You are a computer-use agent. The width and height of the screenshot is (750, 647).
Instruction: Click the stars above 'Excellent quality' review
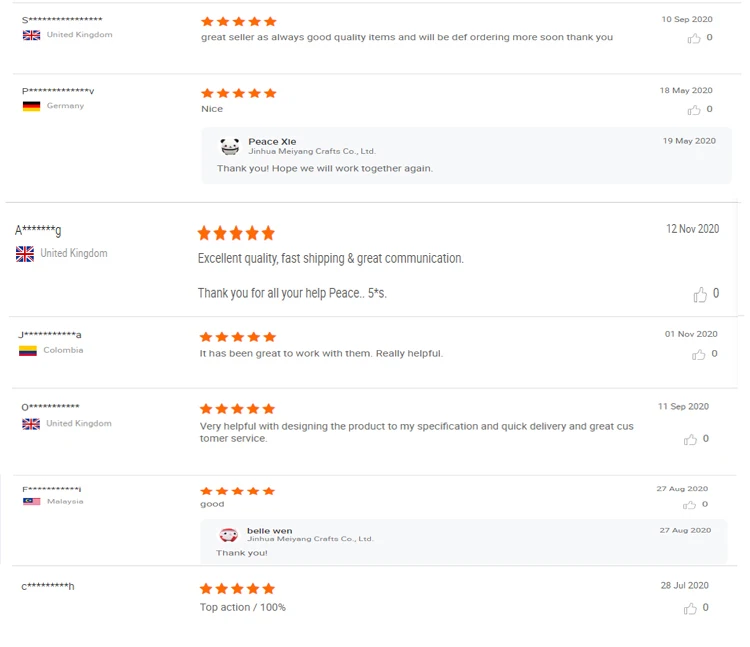(236, 233)
